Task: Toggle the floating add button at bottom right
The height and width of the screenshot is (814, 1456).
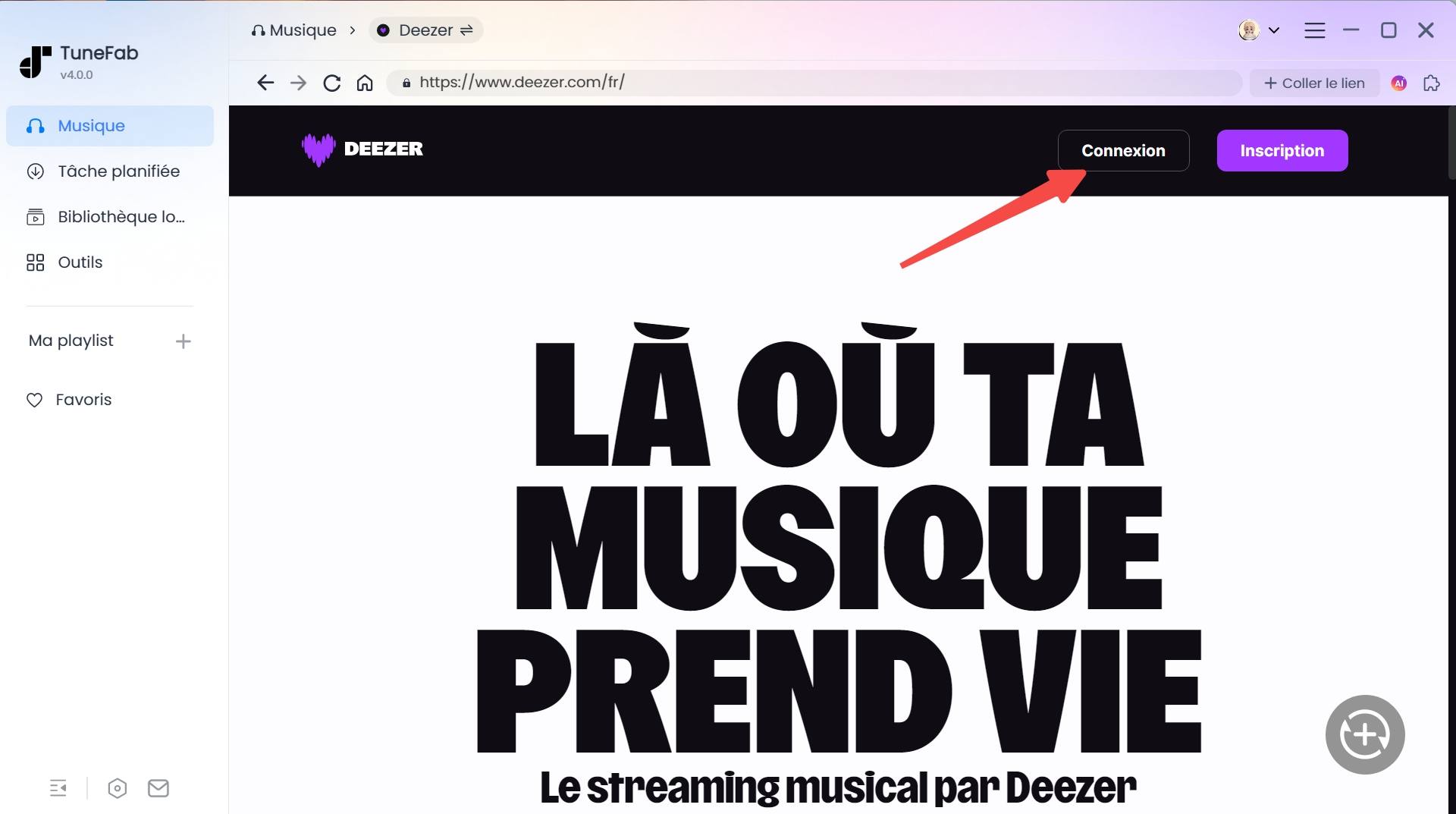Action: click(x=1364, y=734)
